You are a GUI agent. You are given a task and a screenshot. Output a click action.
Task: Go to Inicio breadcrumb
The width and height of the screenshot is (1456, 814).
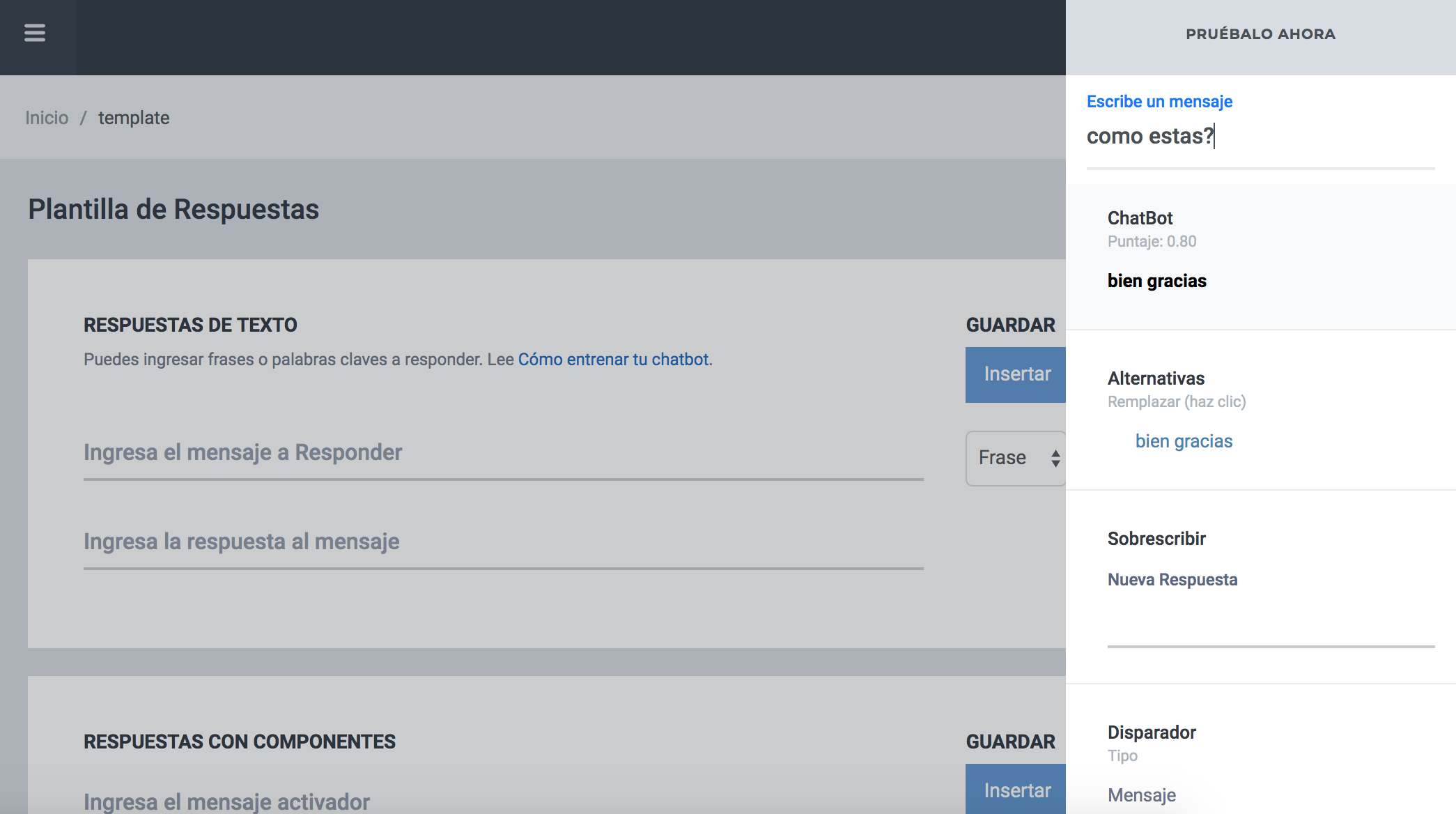click(47, 118)
